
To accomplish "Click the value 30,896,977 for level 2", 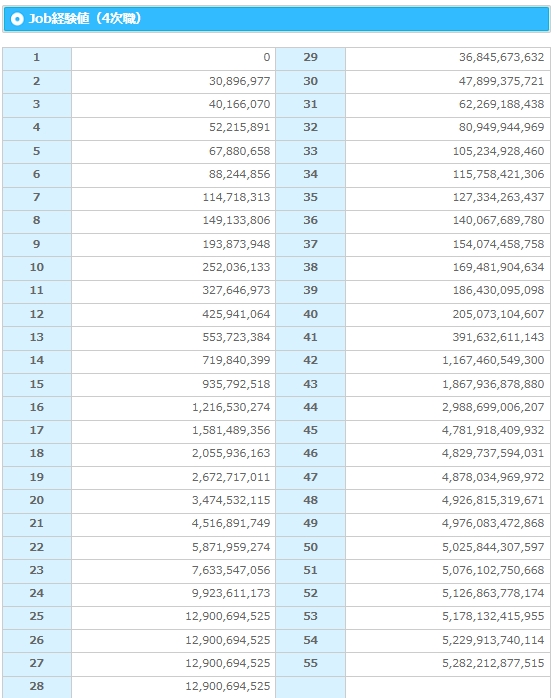I will 239,81.
